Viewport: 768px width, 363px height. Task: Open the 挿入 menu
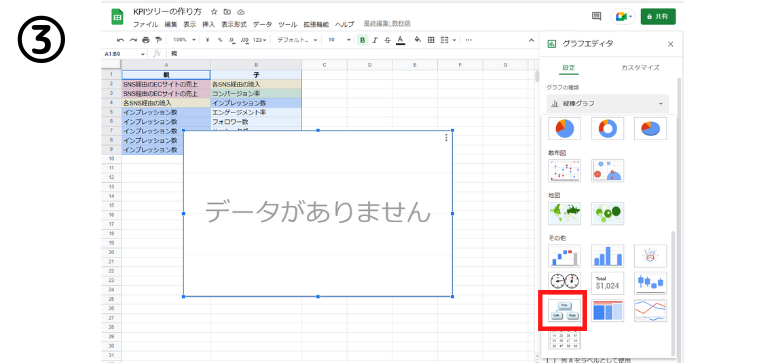(x=209, y=24)
